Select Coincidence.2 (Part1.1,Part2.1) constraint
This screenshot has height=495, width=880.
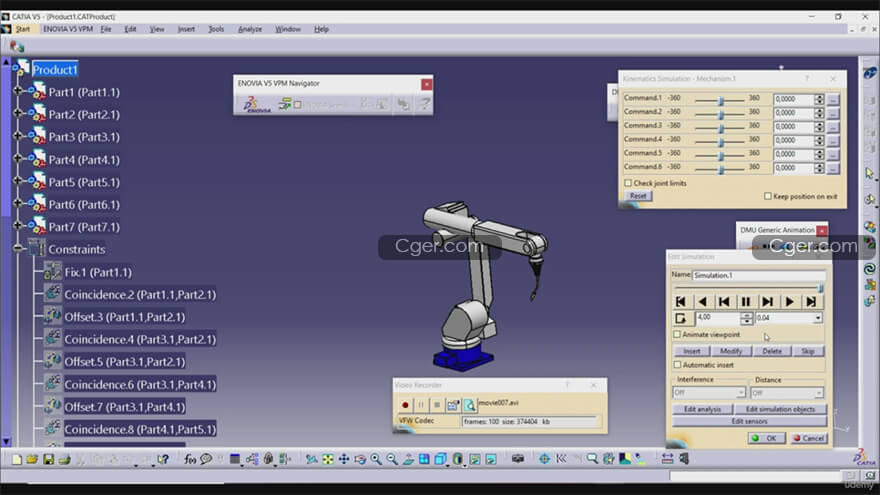click(x=140, y=295)
